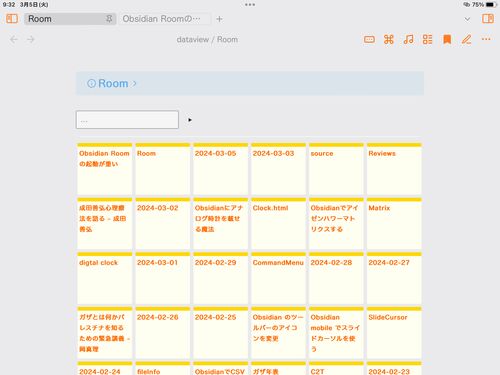Image resolution: width=500 pixels, height=375 pixels.
Task: Click the Room callout info icon
Action: 91,83
